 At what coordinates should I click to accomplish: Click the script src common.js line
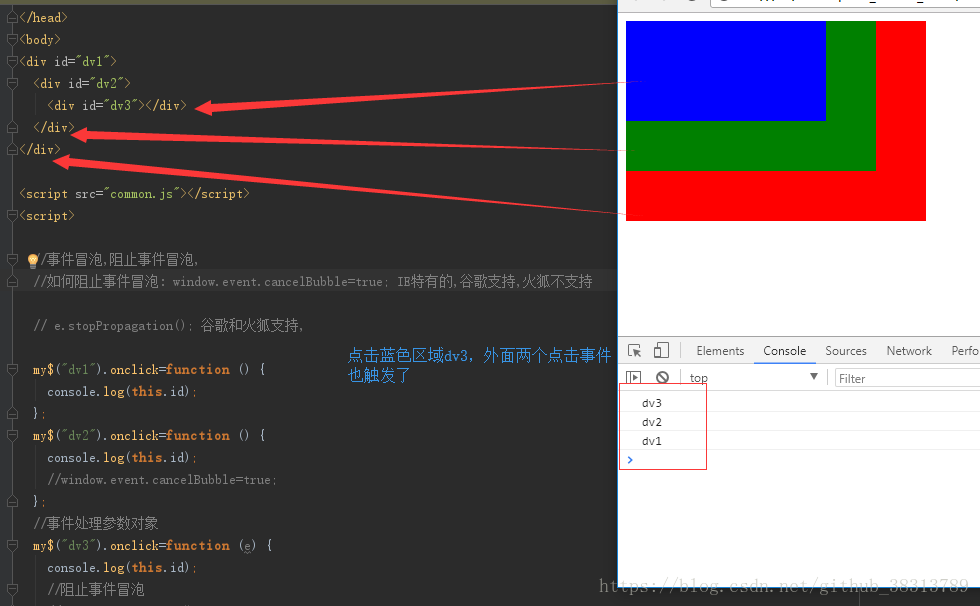[134, 194]
